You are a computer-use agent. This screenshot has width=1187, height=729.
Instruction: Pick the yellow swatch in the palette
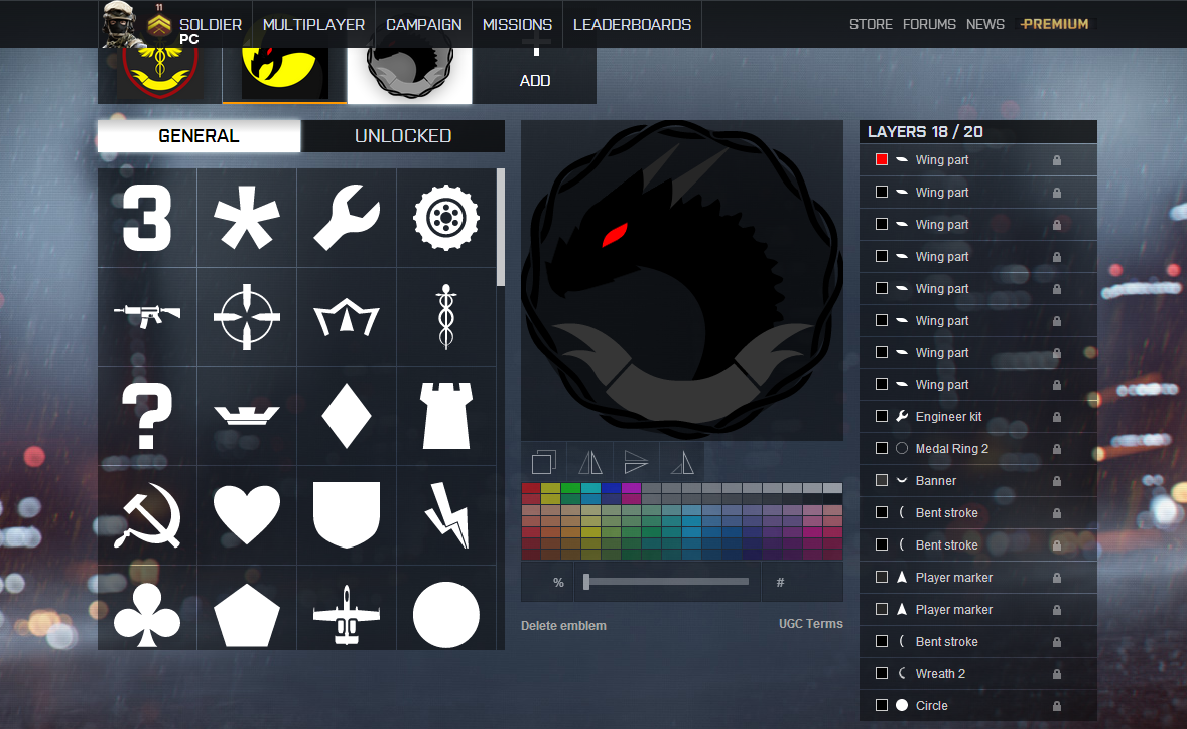pyautogui.click(x=550, y=489)
